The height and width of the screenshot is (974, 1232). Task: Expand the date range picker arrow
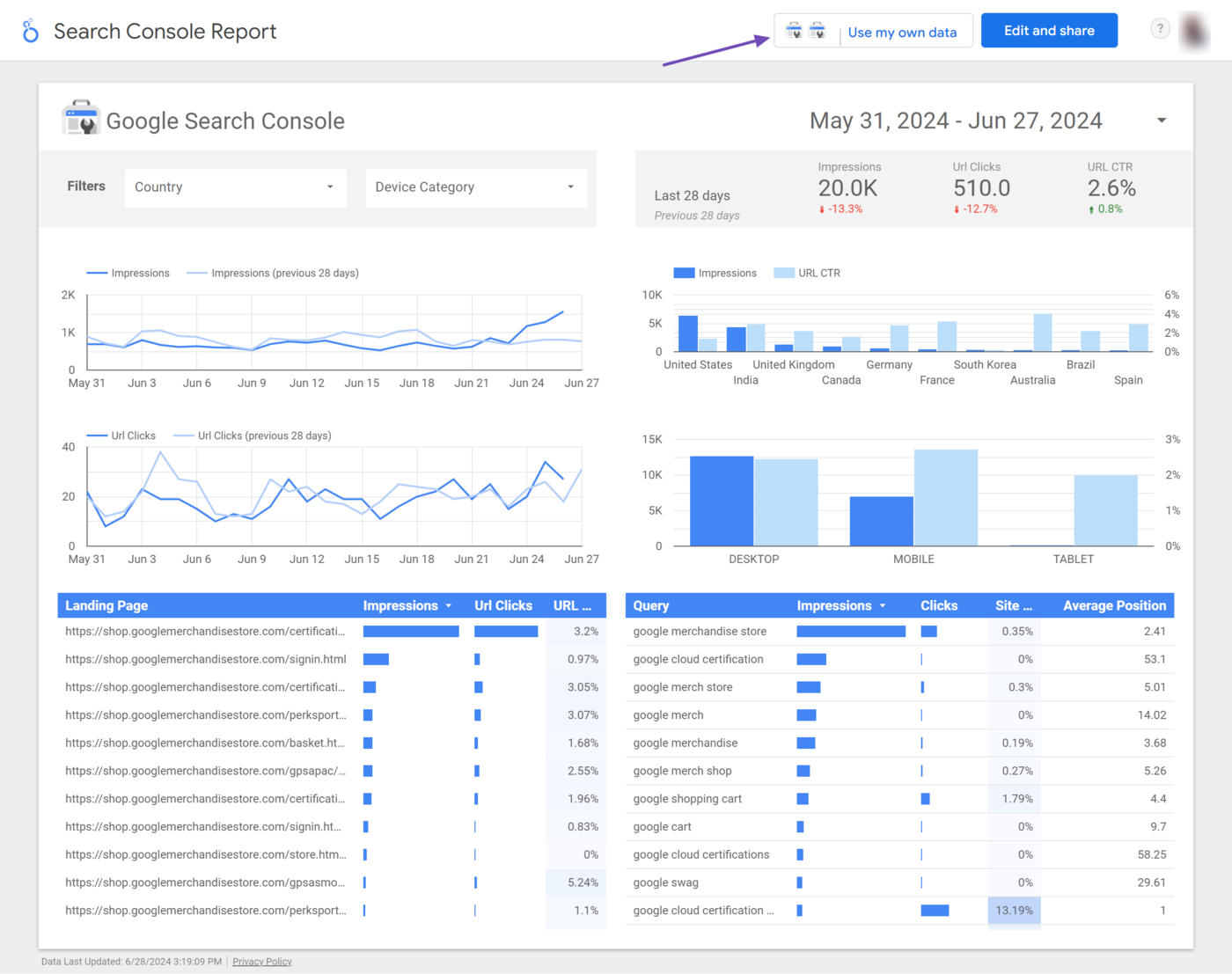coord(1162,121)
